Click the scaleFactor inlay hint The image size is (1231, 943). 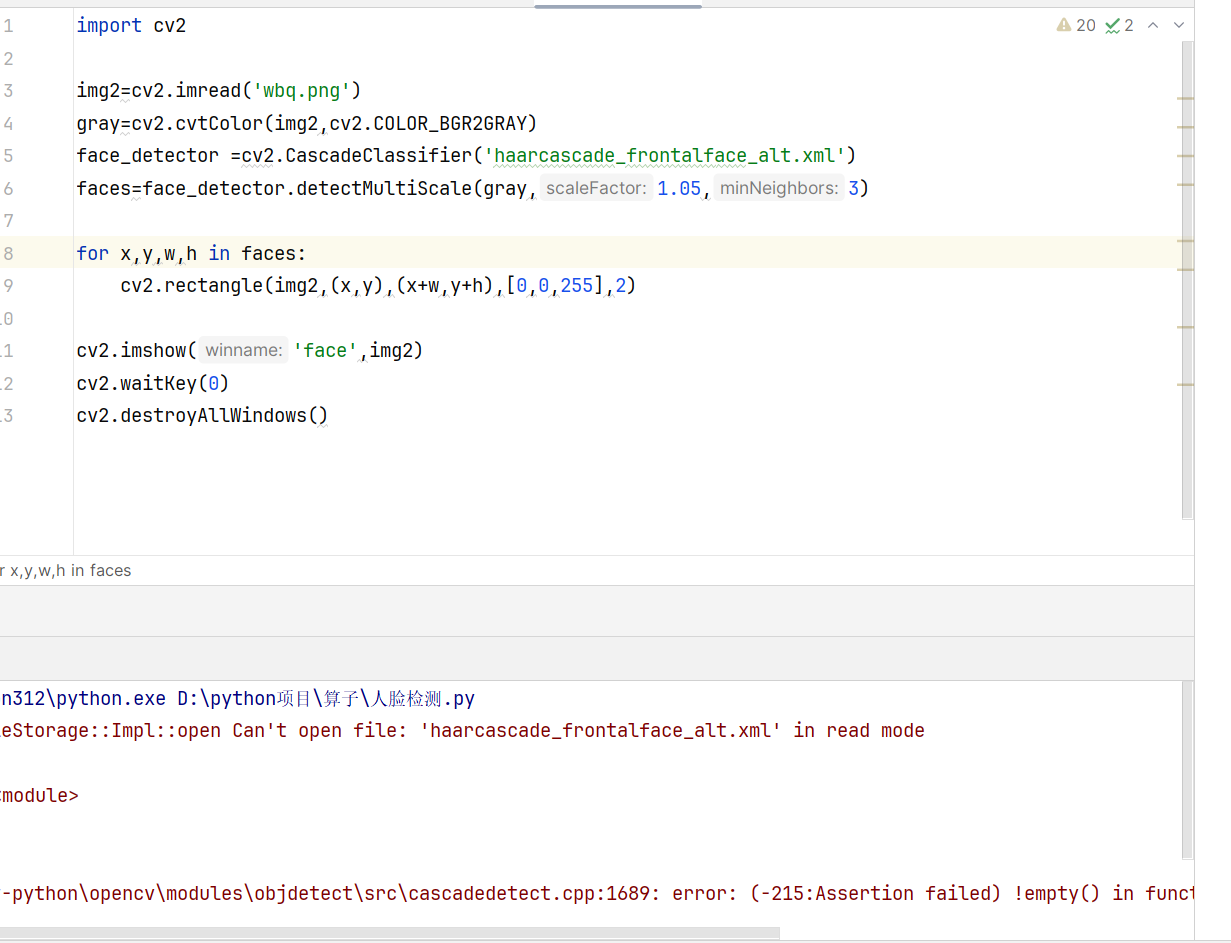coord(597,188)
